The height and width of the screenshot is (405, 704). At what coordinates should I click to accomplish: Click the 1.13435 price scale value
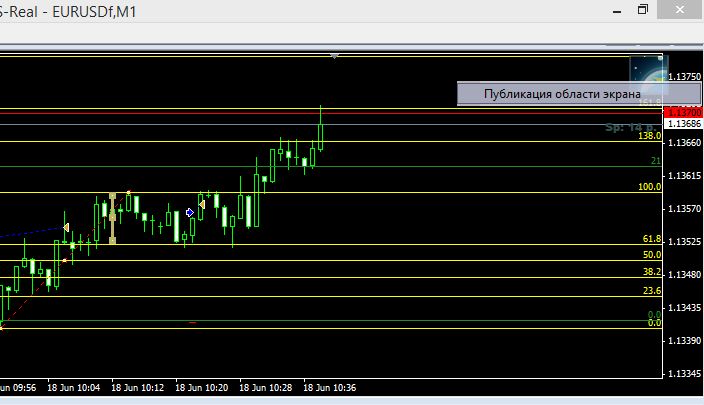(x=684, y=308)
